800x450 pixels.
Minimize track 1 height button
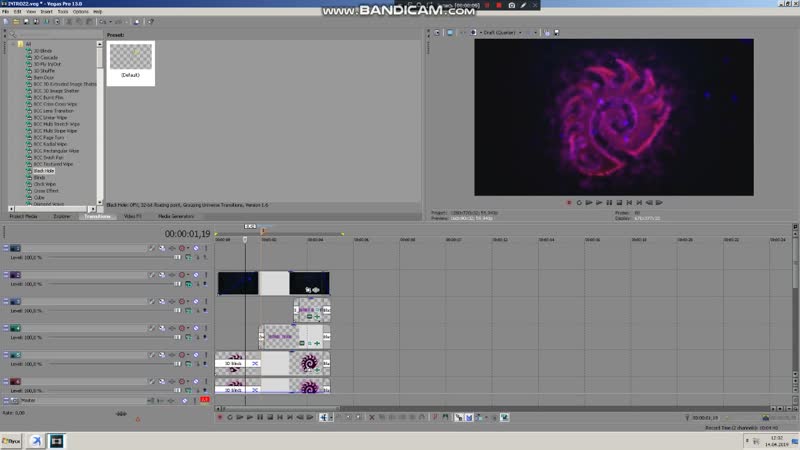click(x=6, y=248)
